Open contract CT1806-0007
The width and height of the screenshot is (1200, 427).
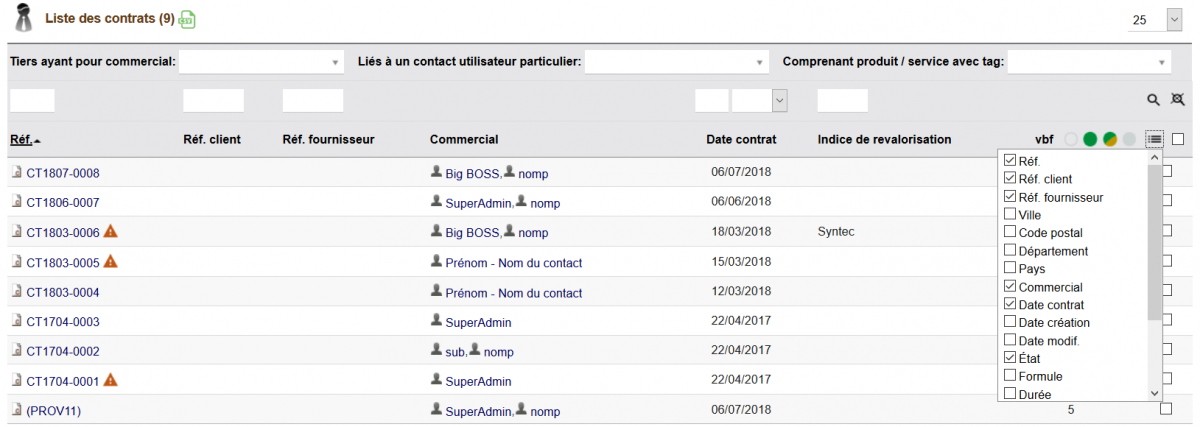[x=63, y=203]
